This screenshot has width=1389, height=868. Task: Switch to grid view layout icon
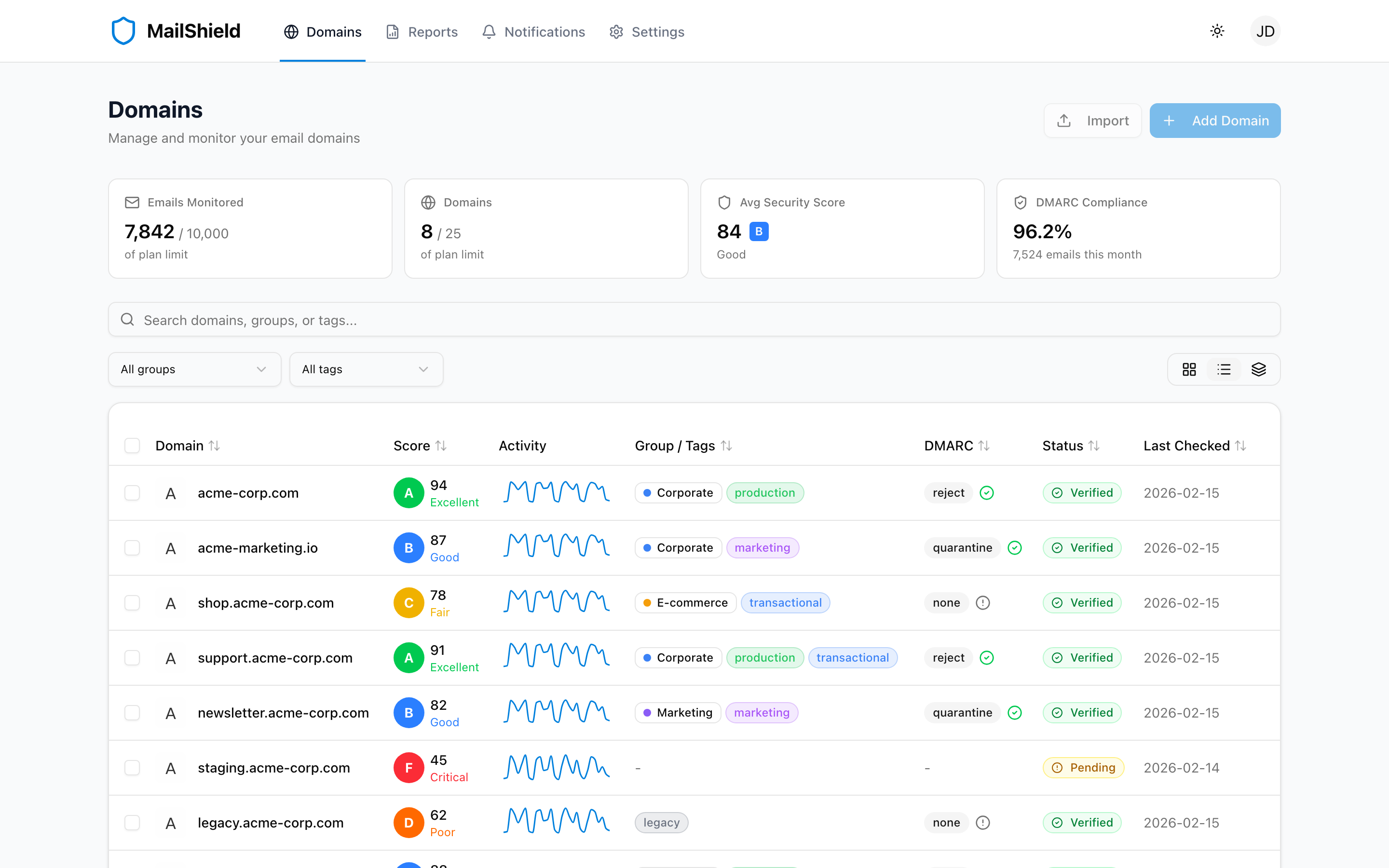point(1189,369)
